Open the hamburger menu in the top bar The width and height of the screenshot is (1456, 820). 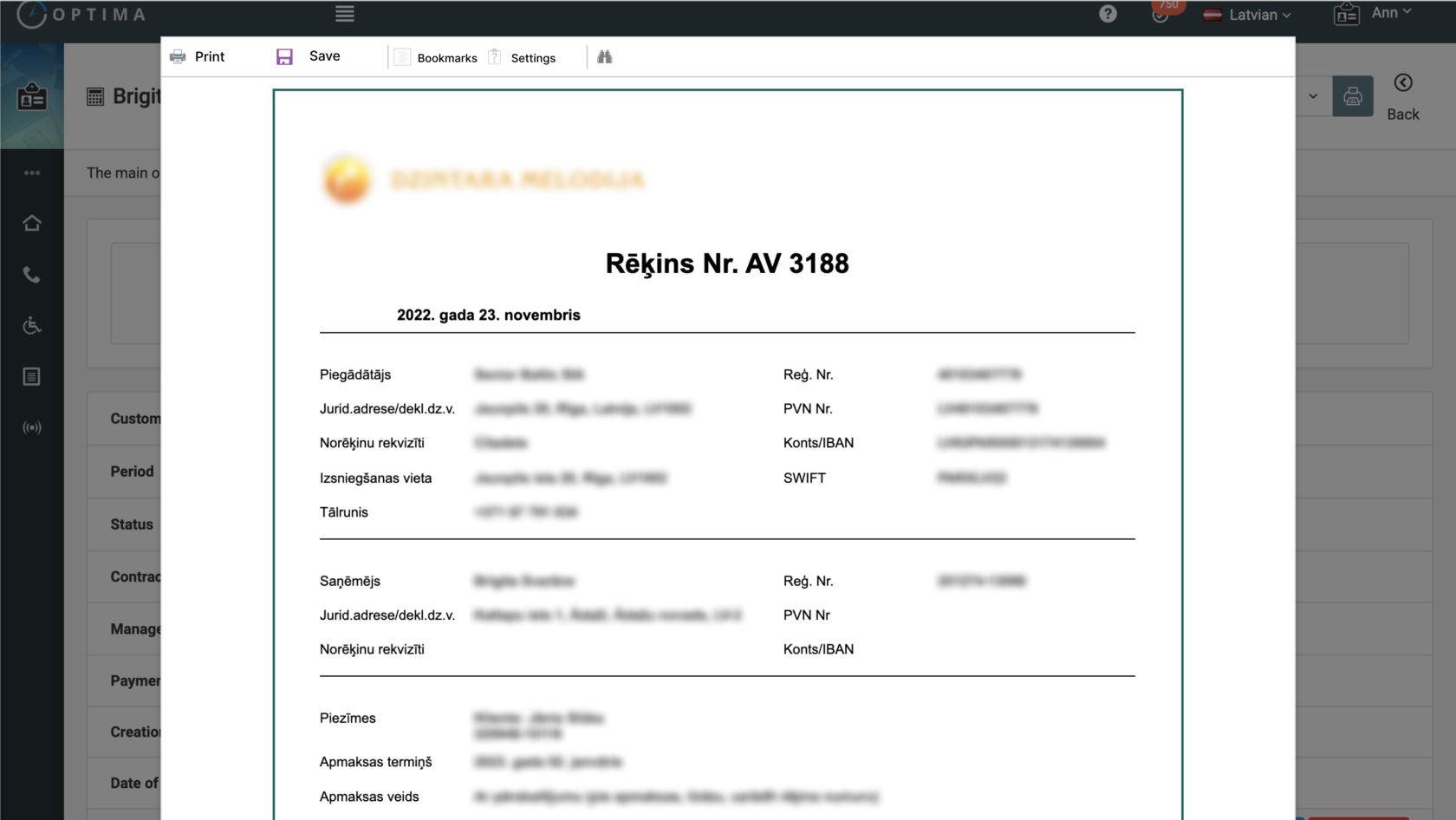[x=345, y=14]
